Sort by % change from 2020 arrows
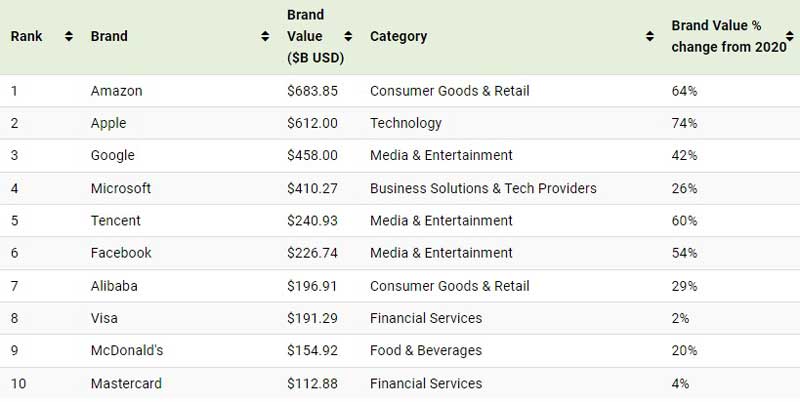The height and width of the screenshot is (402, 800). pyautogui.click(x=789, y=36)
